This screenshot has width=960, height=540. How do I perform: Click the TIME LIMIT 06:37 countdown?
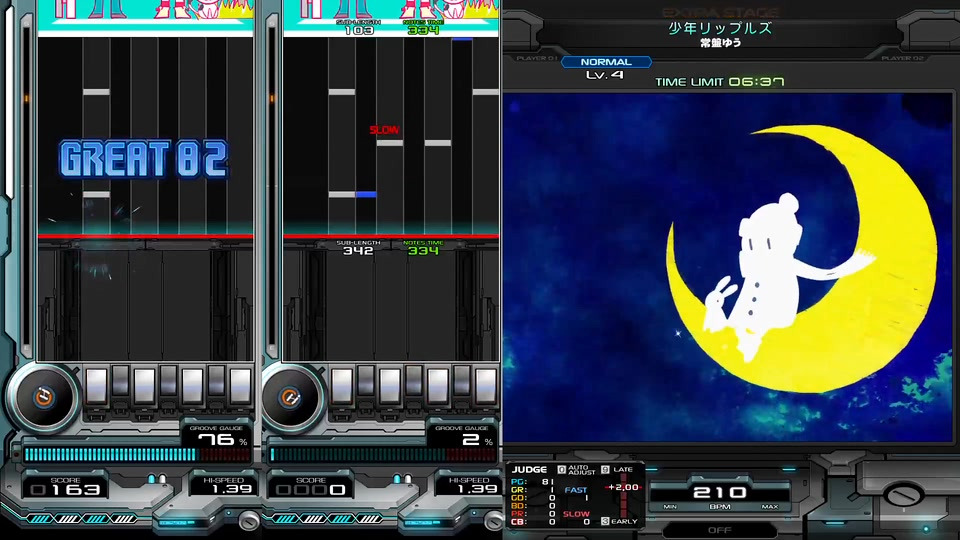pos(720,81)
